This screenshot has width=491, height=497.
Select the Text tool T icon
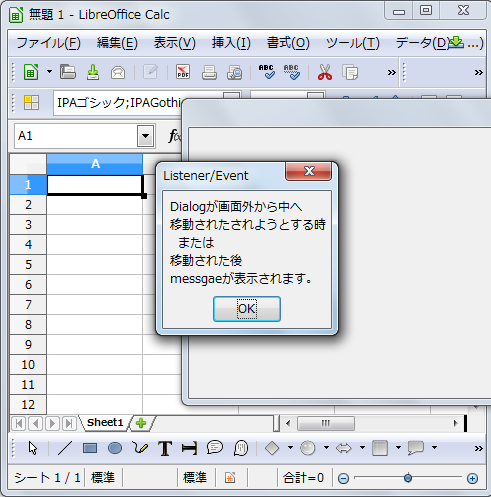pos(165,448)
